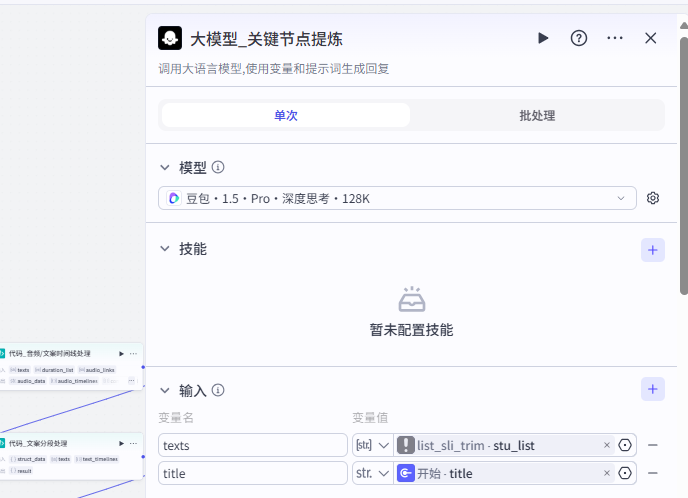This screenshot has height=498, width=688.
Task: Open more options on 代码_音频/文案时间线处理 node
Action: point(133,354)
